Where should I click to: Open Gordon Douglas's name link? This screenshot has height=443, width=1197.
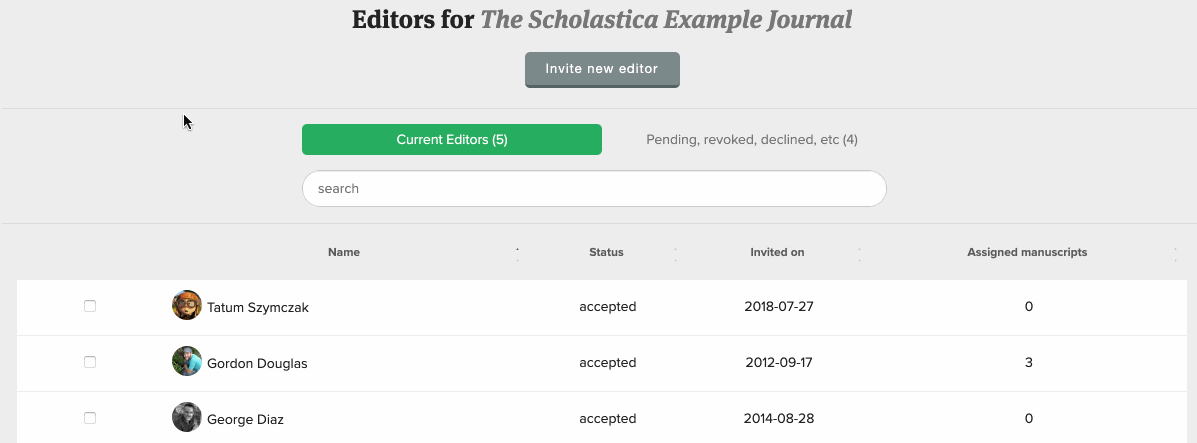(257, 364)
